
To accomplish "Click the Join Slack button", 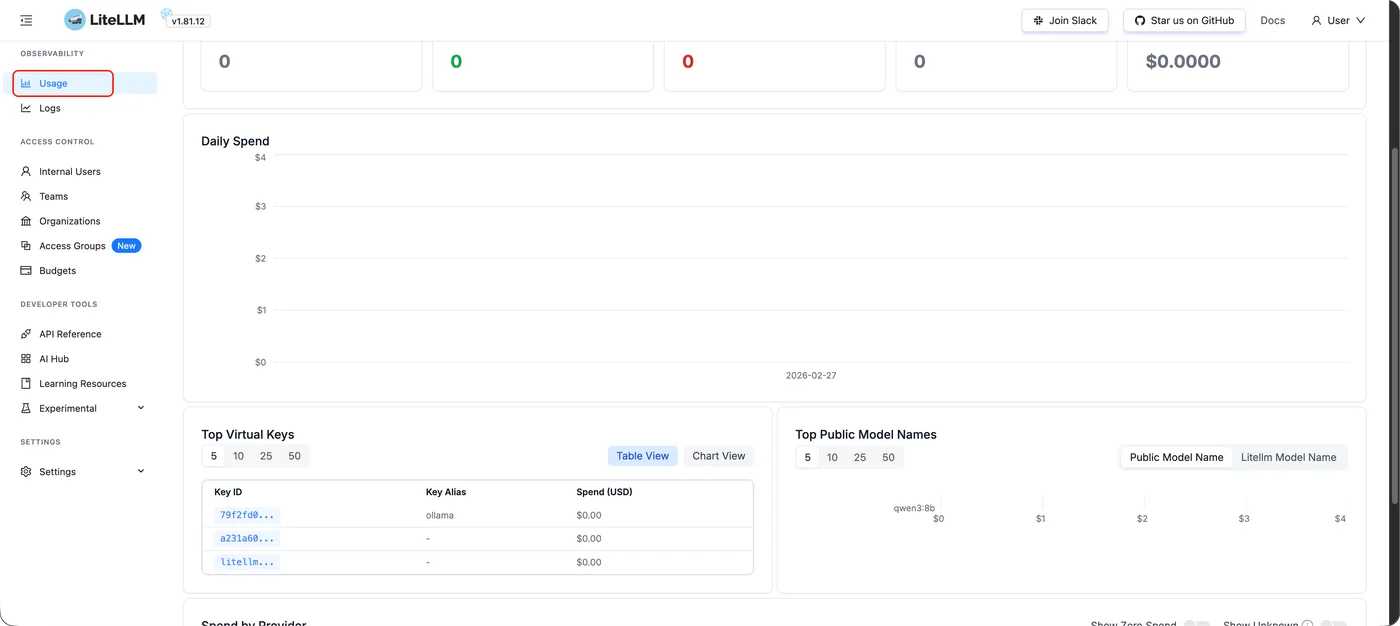I will tap(1064, 20).
